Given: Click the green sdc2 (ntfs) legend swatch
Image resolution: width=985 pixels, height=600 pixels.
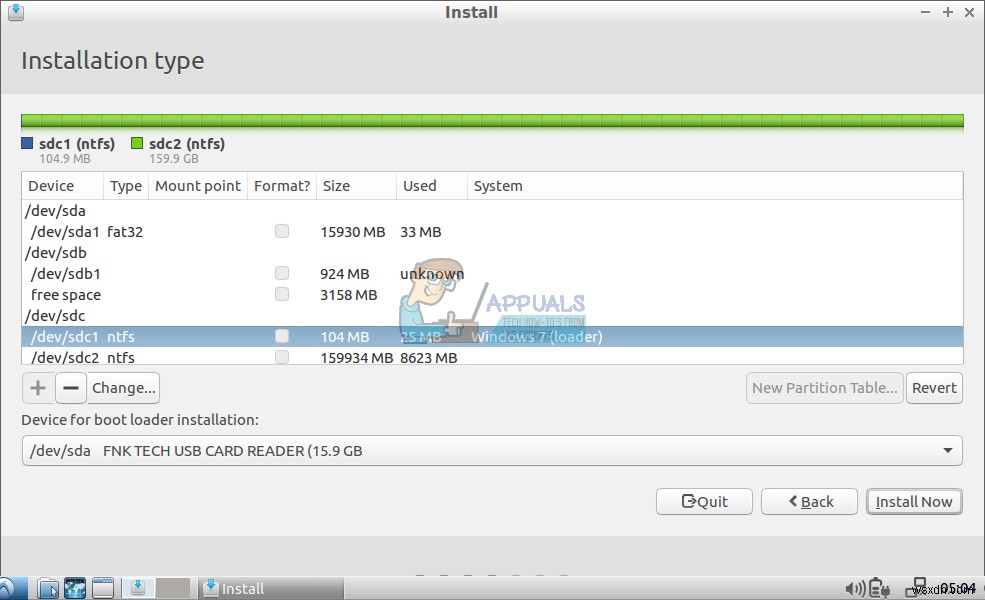Looking at the screenshot, I should [137, 143].
